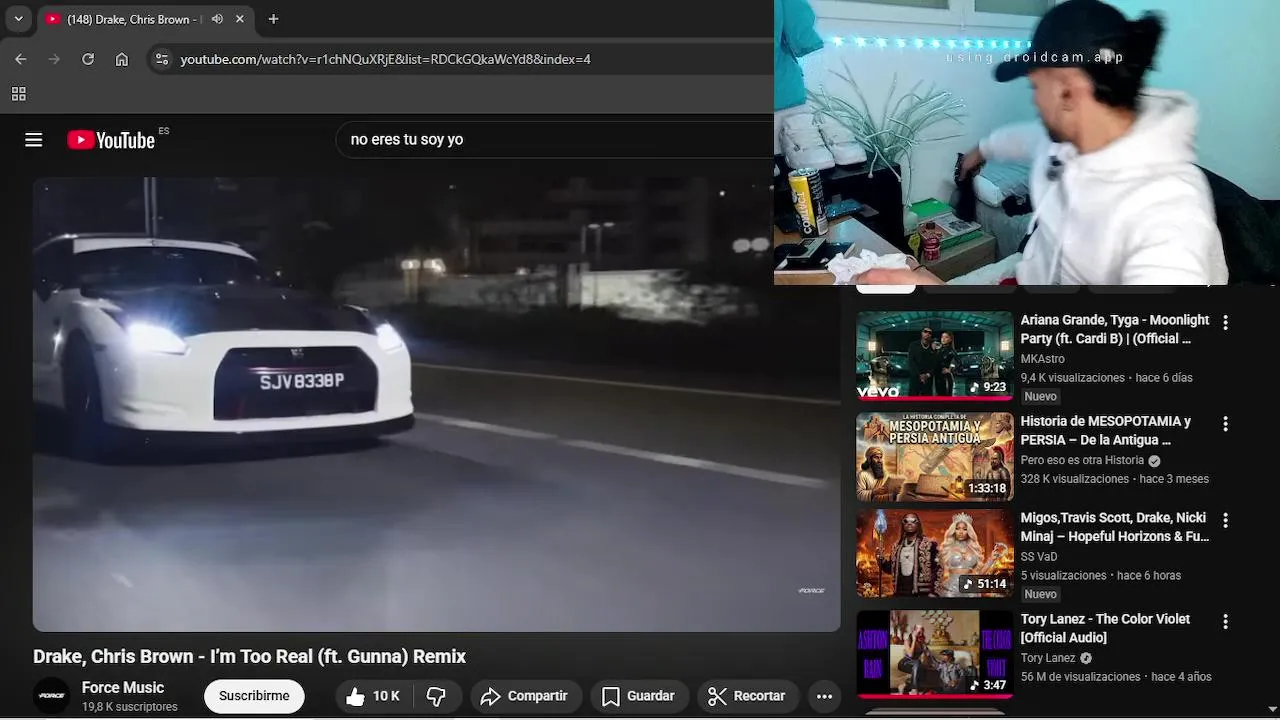Click the Compartir share button
Viewport: 1280px width, 720px height.
pos(524,697)
